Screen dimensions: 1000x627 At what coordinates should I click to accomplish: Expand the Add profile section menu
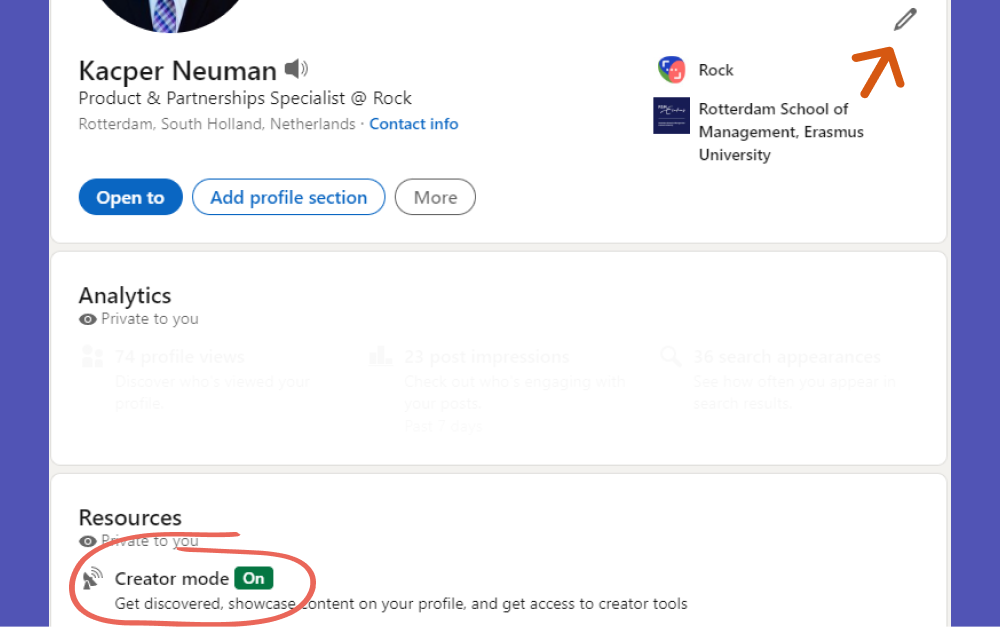288,197
